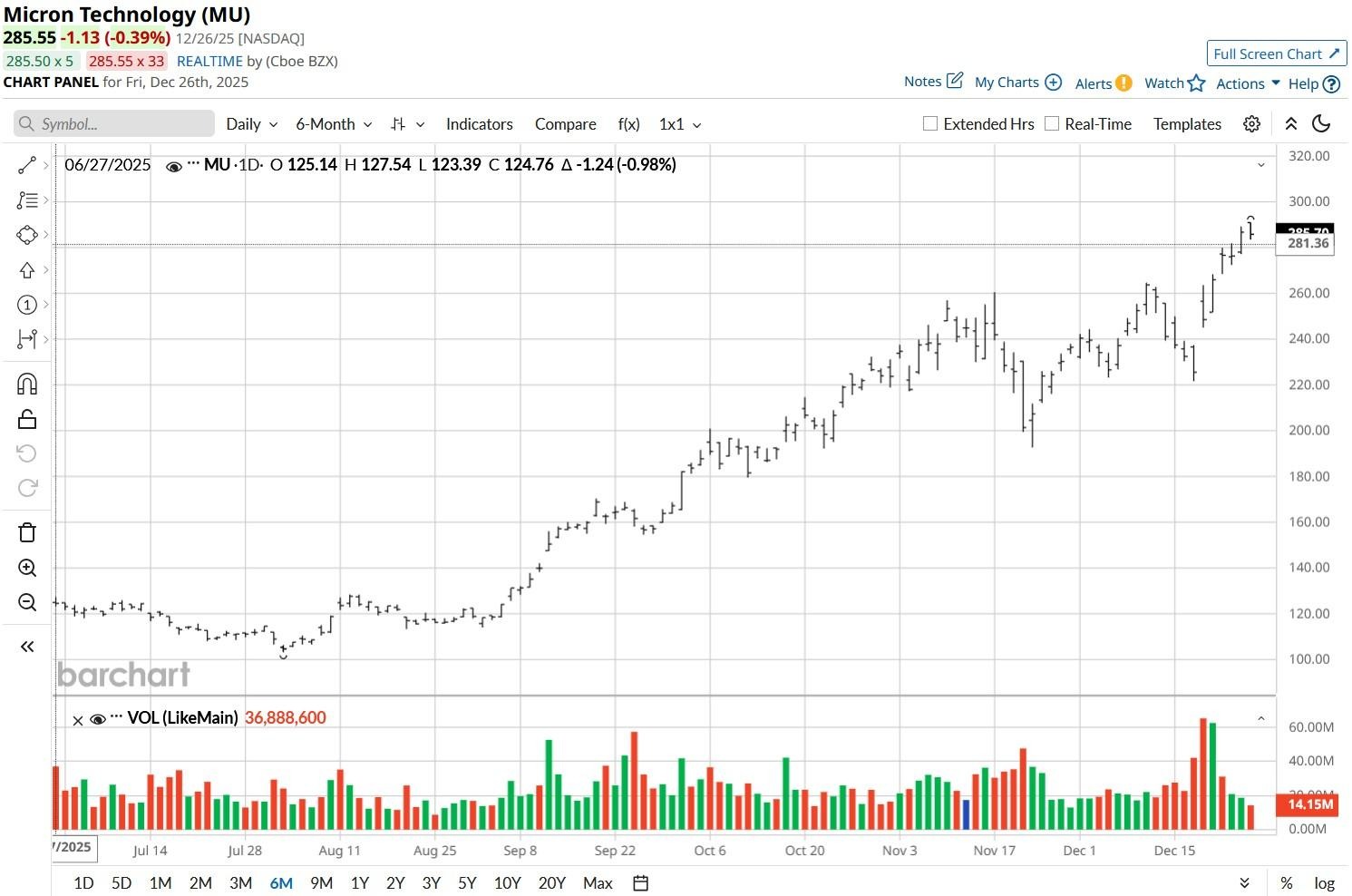Image resolution: width=1352 pixels, height=896 pixels.
Task: Zoom in on the chart
Action: 27,568
